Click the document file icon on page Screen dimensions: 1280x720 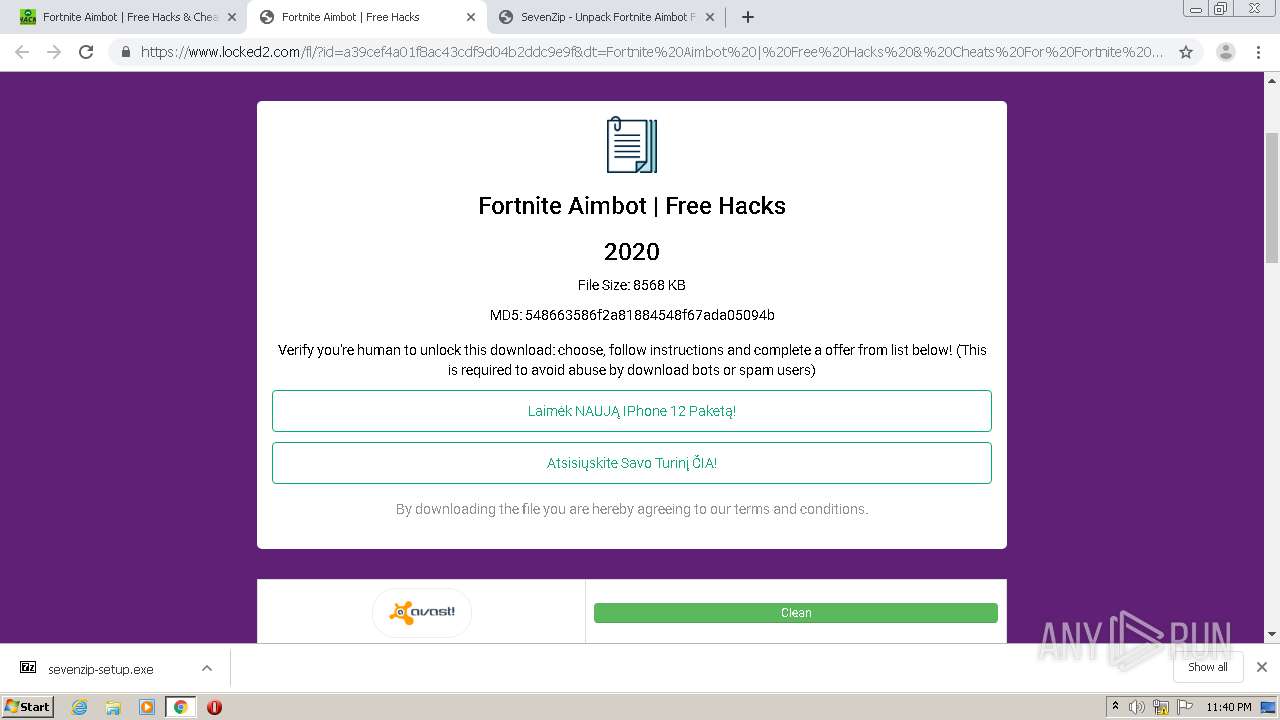click(632, 145)
